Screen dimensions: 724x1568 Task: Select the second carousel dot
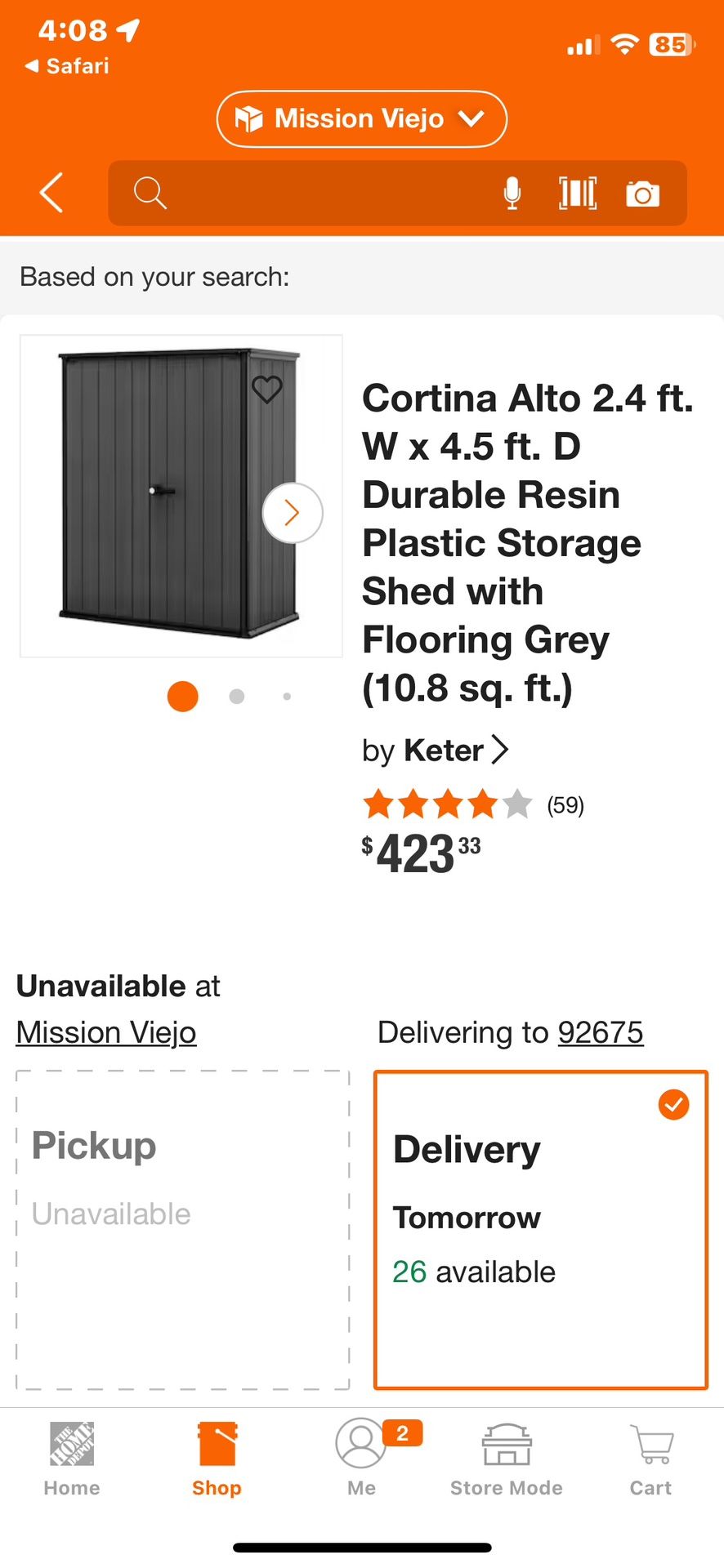(236, 696)
